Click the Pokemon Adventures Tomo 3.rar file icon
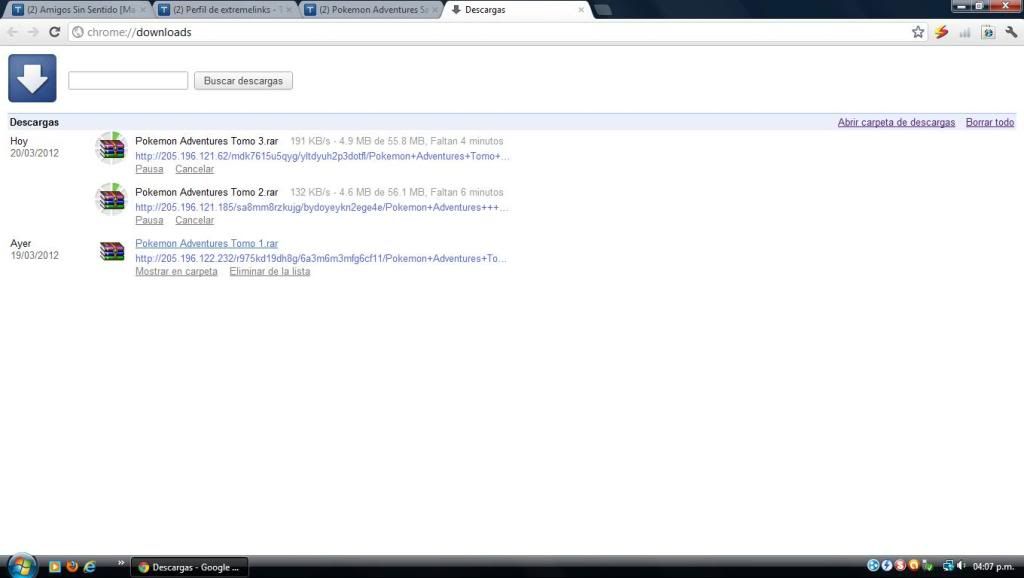 pos(111,148)
